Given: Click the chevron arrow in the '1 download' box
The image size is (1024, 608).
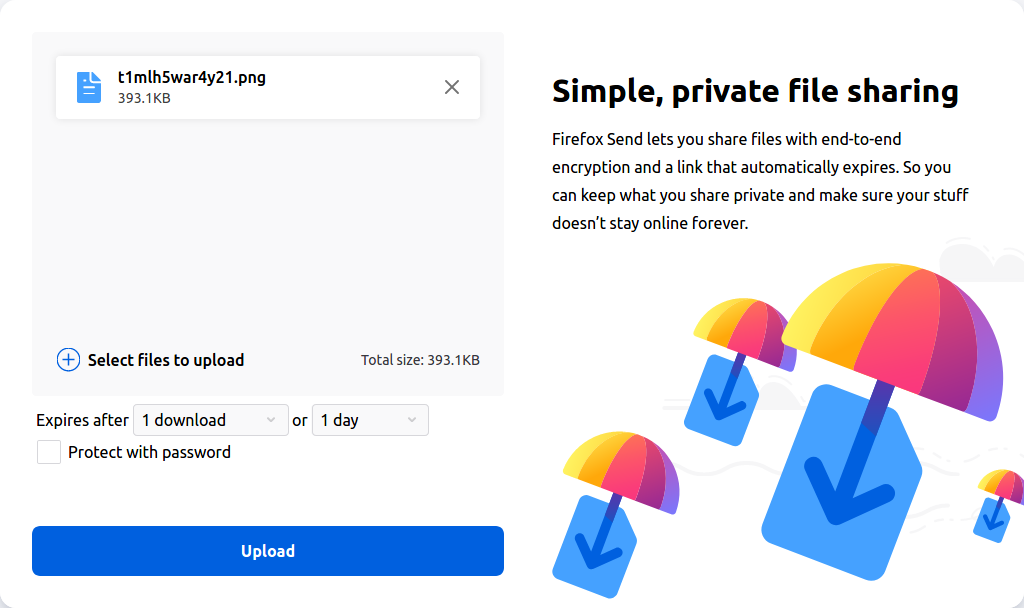Looking at the screenshot, I should (x=271, y=420).
